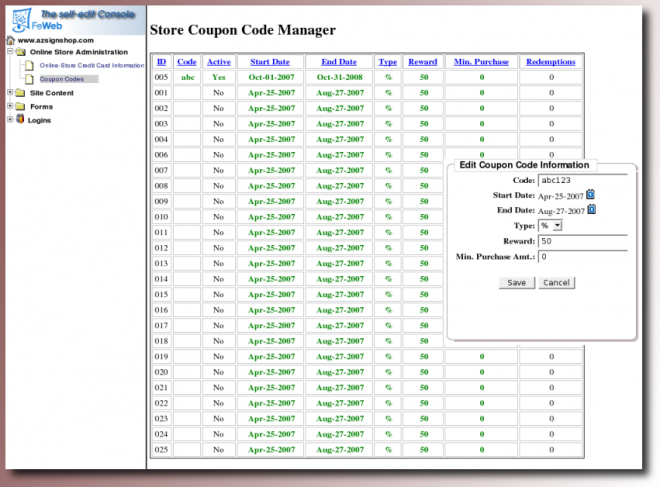The height and width of the screenshot is (487, 660).
Task: Click the Site Content folder icon
Action: tap(20, 93)
